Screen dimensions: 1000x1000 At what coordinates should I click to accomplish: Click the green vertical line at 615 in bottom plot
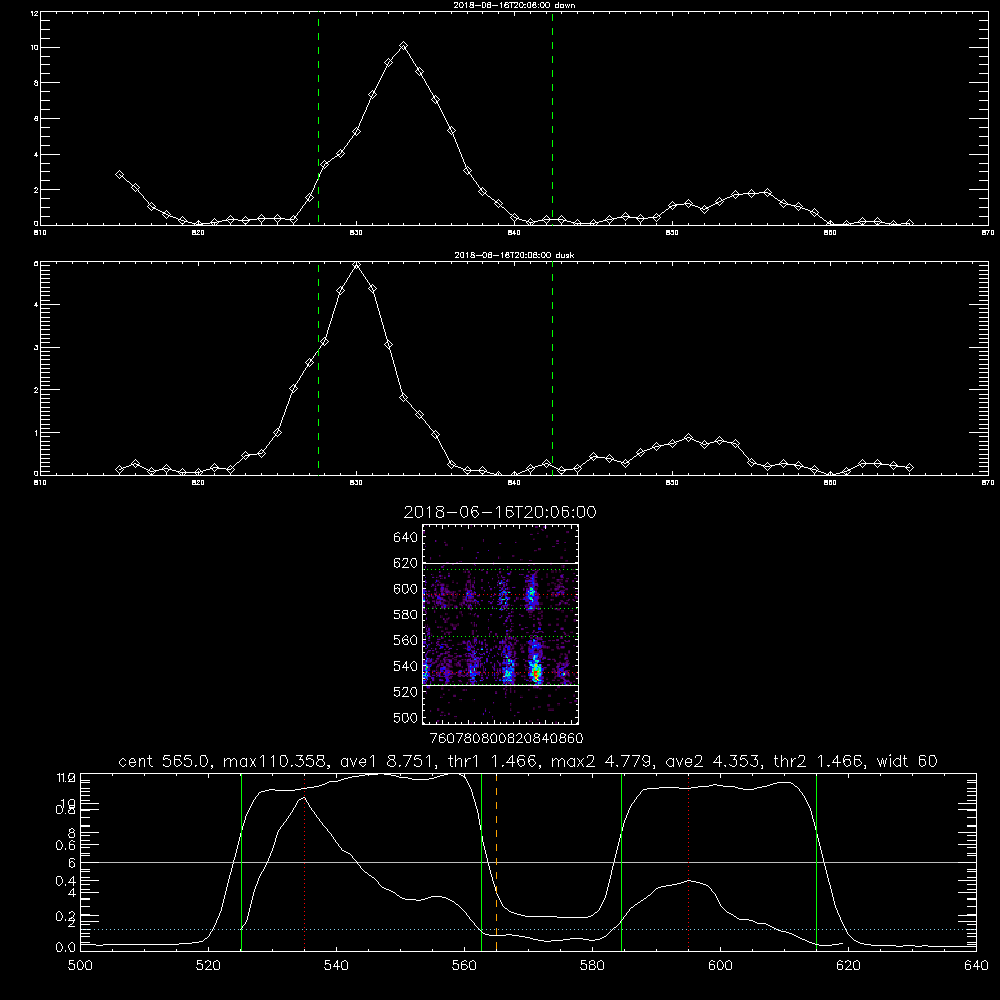pos(816,862)
